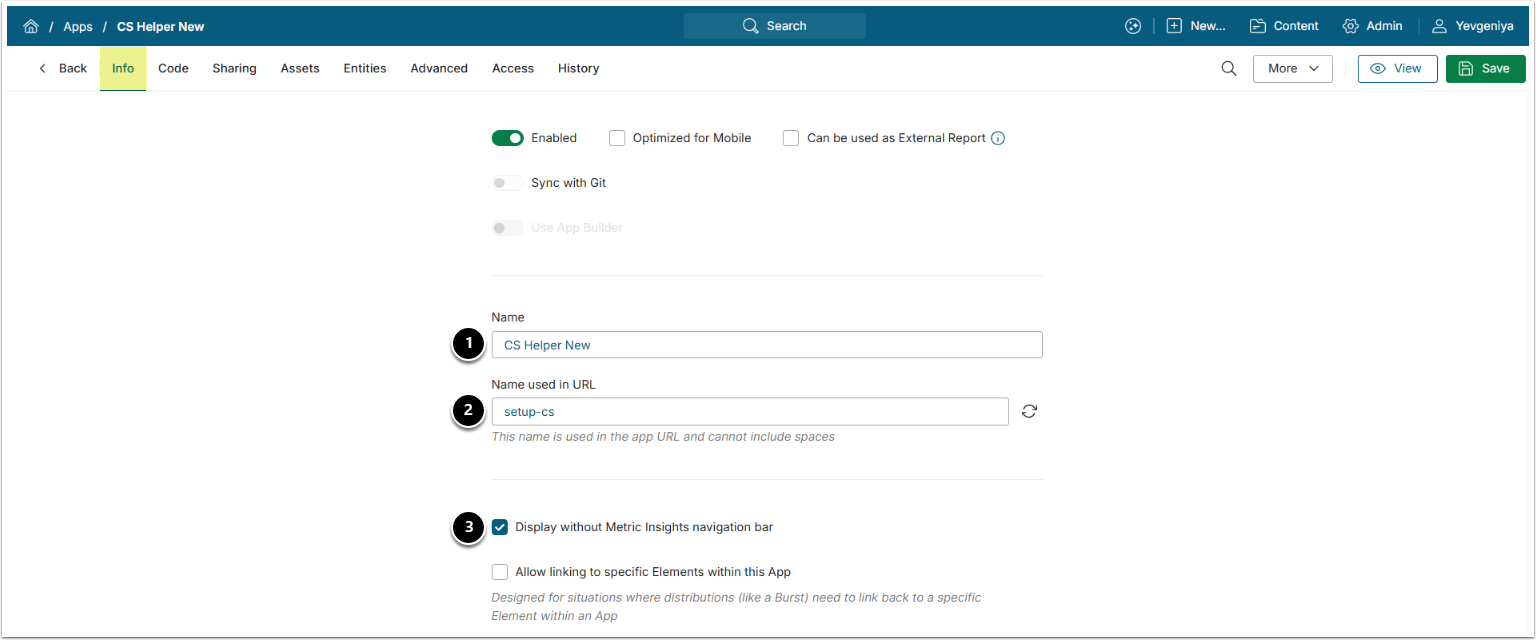Open the magnifier search icon beside More
The width and height of the screenshot is (1536, 640).
point(1229,69)
